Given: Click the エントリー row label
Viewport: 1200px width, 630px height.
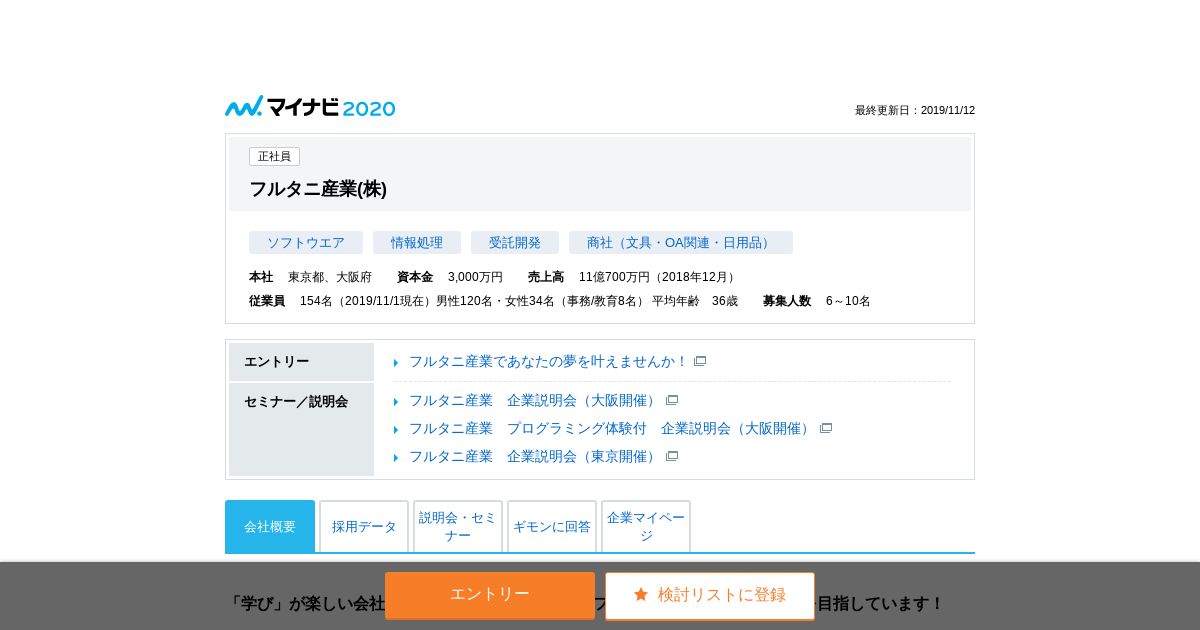Looking at the screenshot, I should tap(301, 362).
